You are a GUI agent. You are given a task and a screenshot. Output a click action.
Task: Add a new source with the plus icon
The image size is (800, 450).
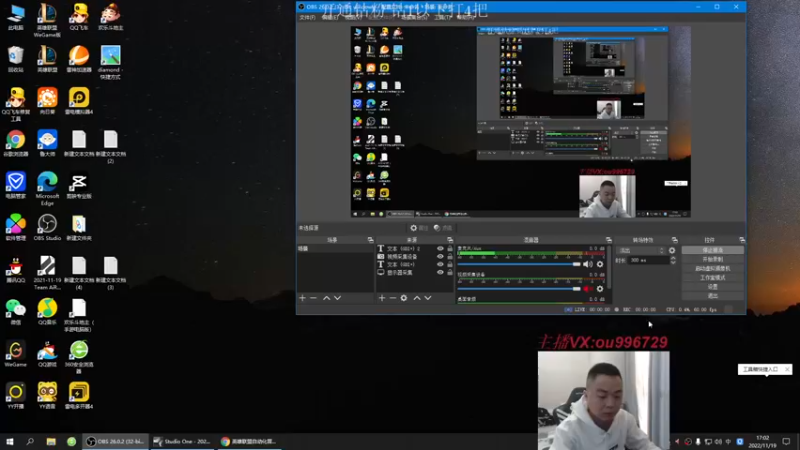[382, 298]
